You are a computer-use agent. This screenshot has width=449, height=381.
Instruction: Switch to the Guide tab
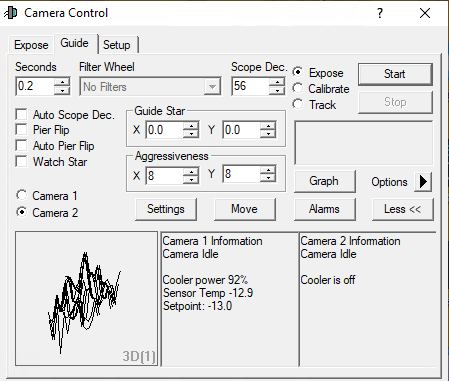[x=75, y=43]
